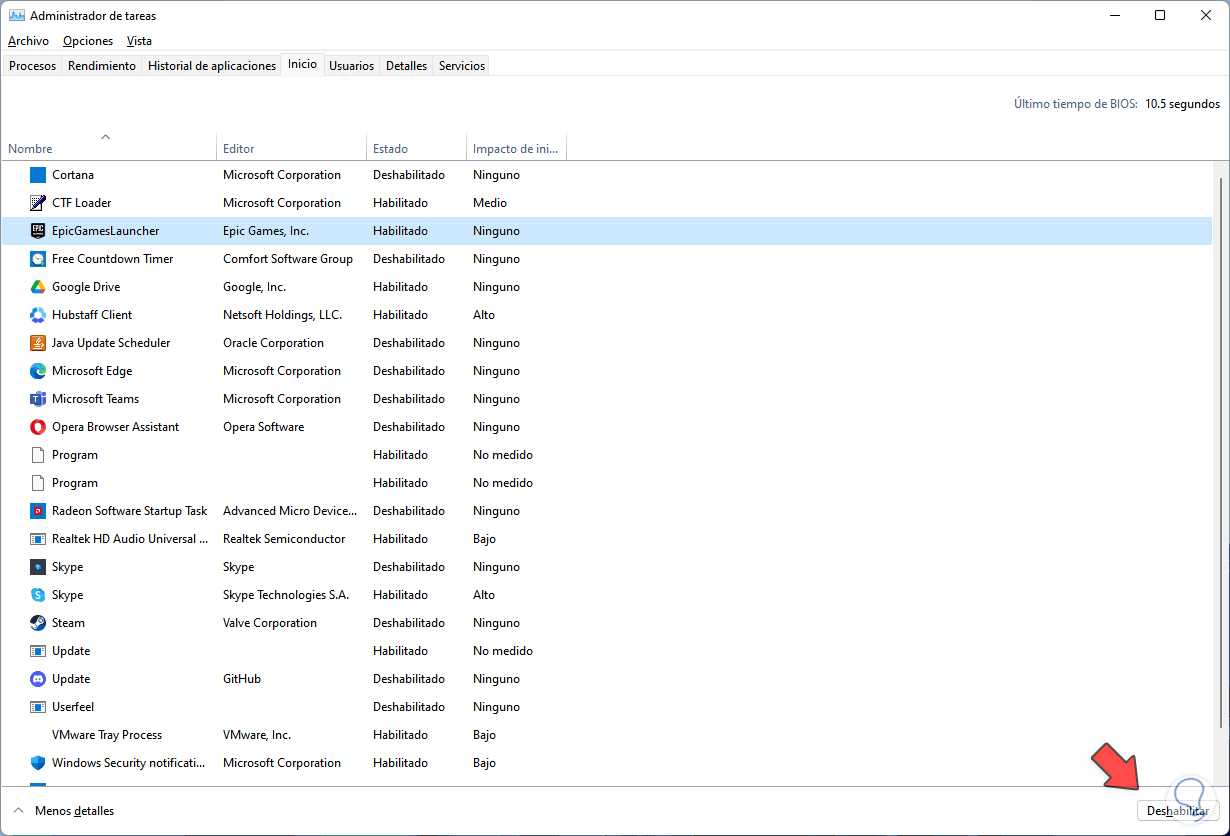Image resolution: width=1230 pixels, height=836 pixels.
Task: Collapse view with Menos detalles
Action: 63,811
